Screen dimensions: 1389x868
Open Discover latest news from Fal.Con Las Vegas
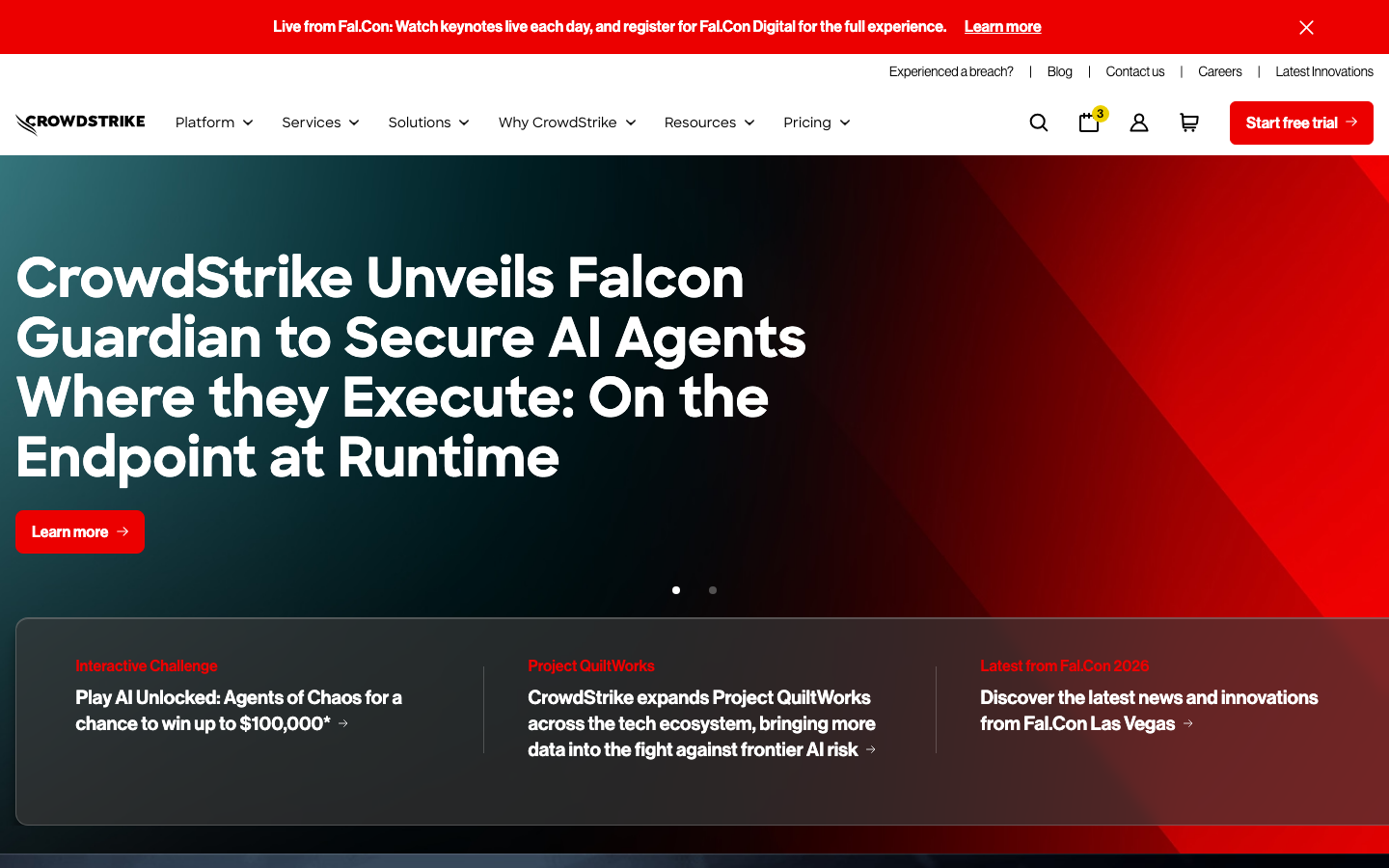[1149, 711]
